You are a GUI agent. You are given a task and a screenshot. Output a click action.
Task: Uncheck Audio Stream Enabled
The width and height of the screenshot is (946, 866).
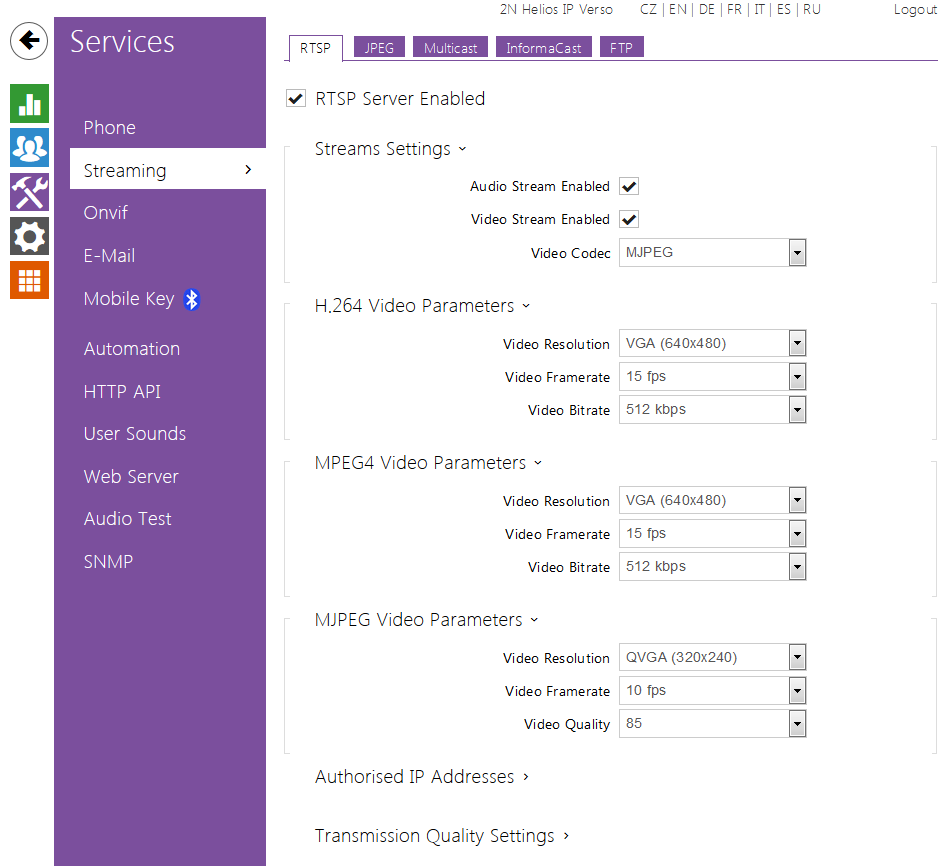(629, 187)
